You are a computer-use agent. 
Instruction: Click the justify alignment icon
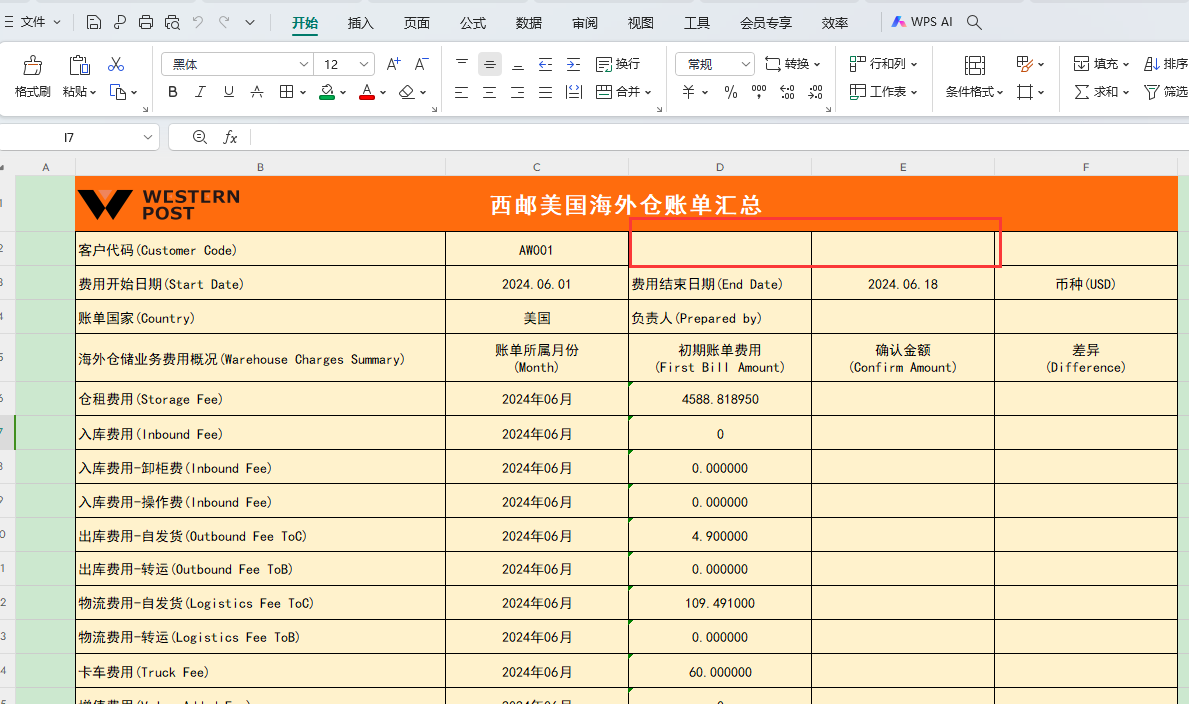point(545,93)
